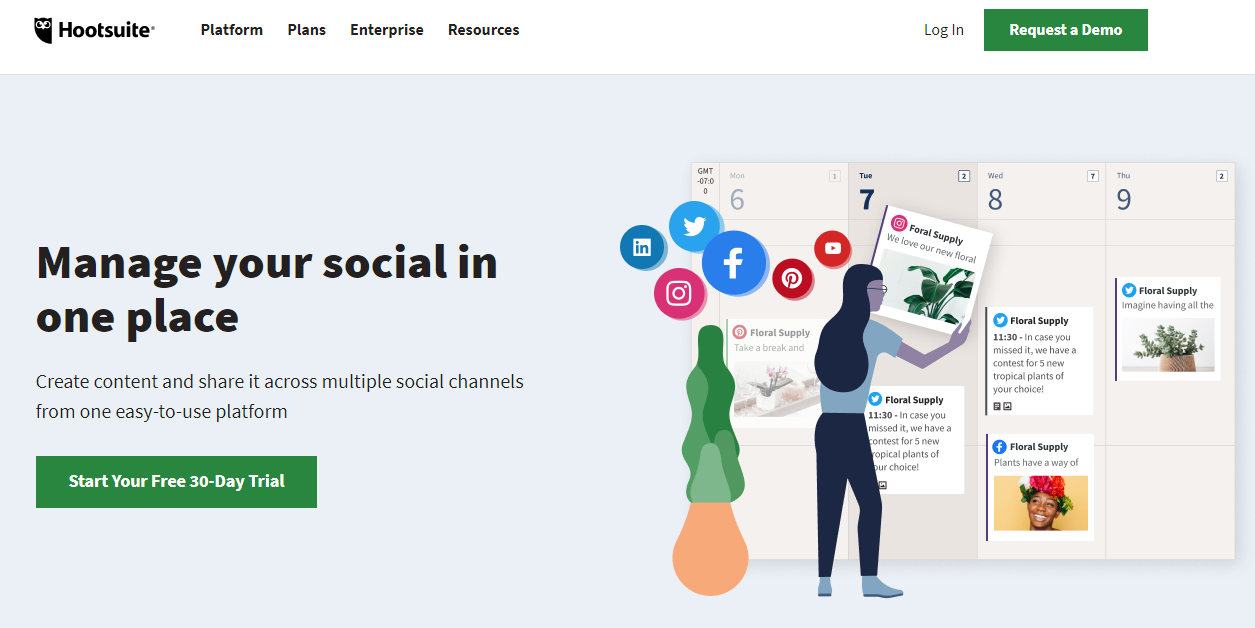1255x628 pixels.
Task: Select Wednesday 8 in the calendar
Action: (995, 200)
